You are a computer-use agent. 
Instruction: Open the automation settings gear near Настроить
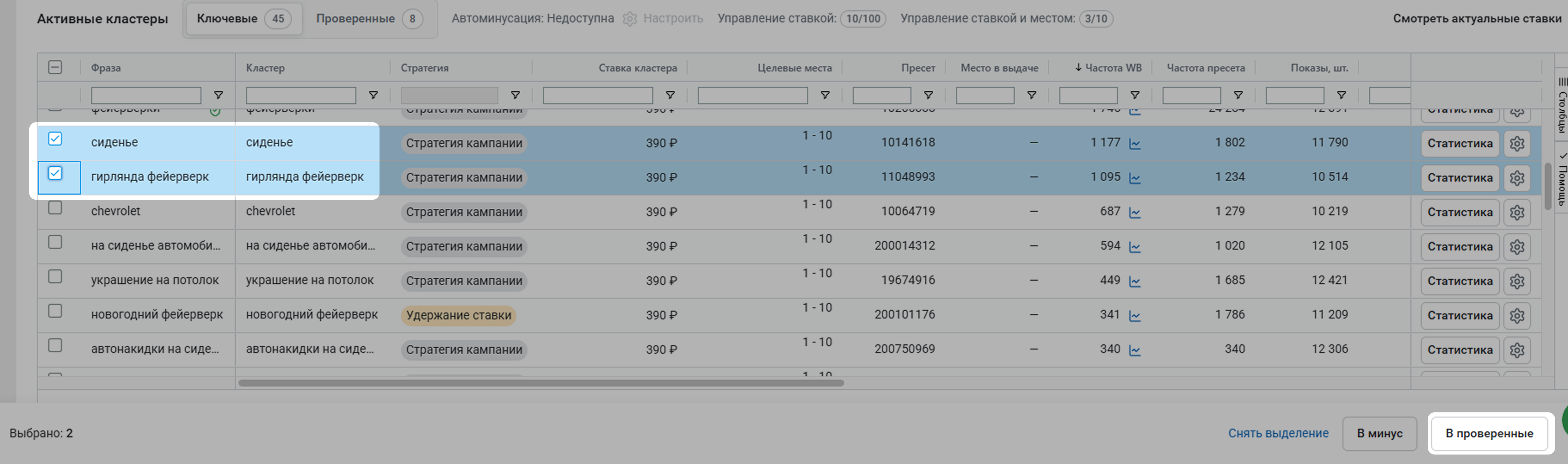coord(630,19)
